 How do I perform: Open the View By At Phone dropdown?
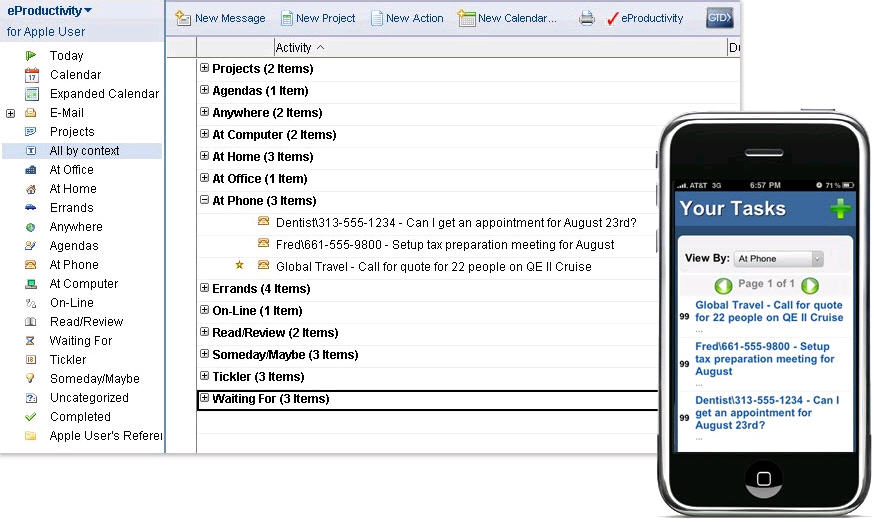pyautogui.click(x=779, y=259)
